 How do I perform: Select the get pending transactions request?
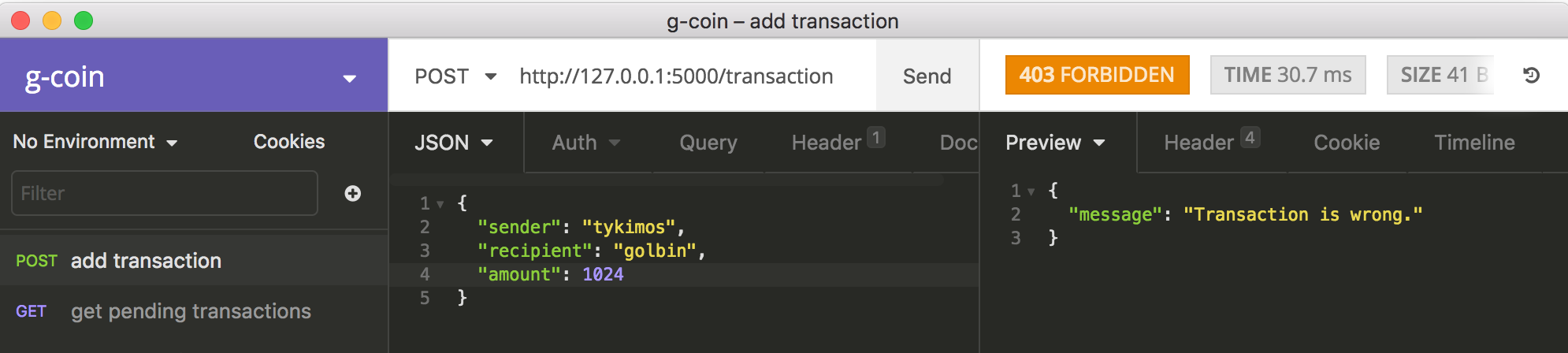pyautogui.click(x=194, y=311)
